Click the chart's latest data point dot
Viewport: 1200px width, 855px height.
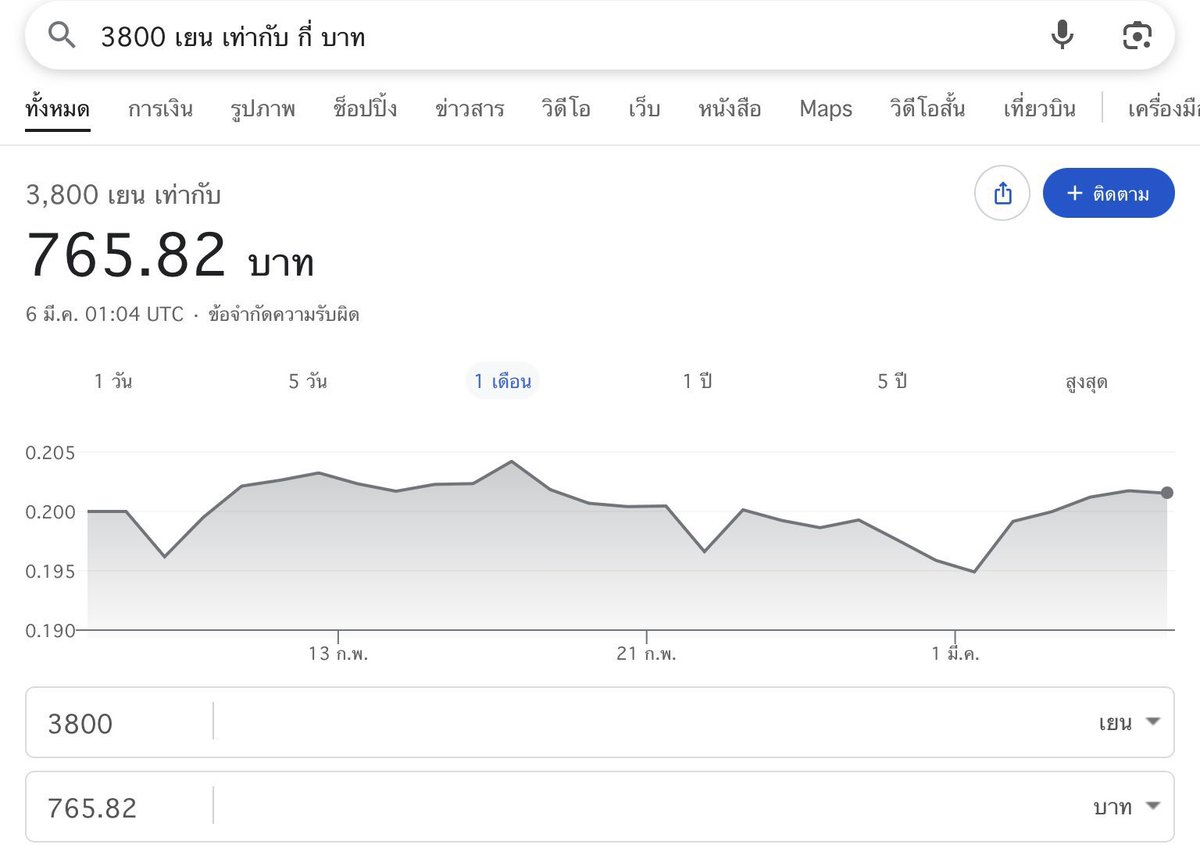click(x=1167, y=493)
